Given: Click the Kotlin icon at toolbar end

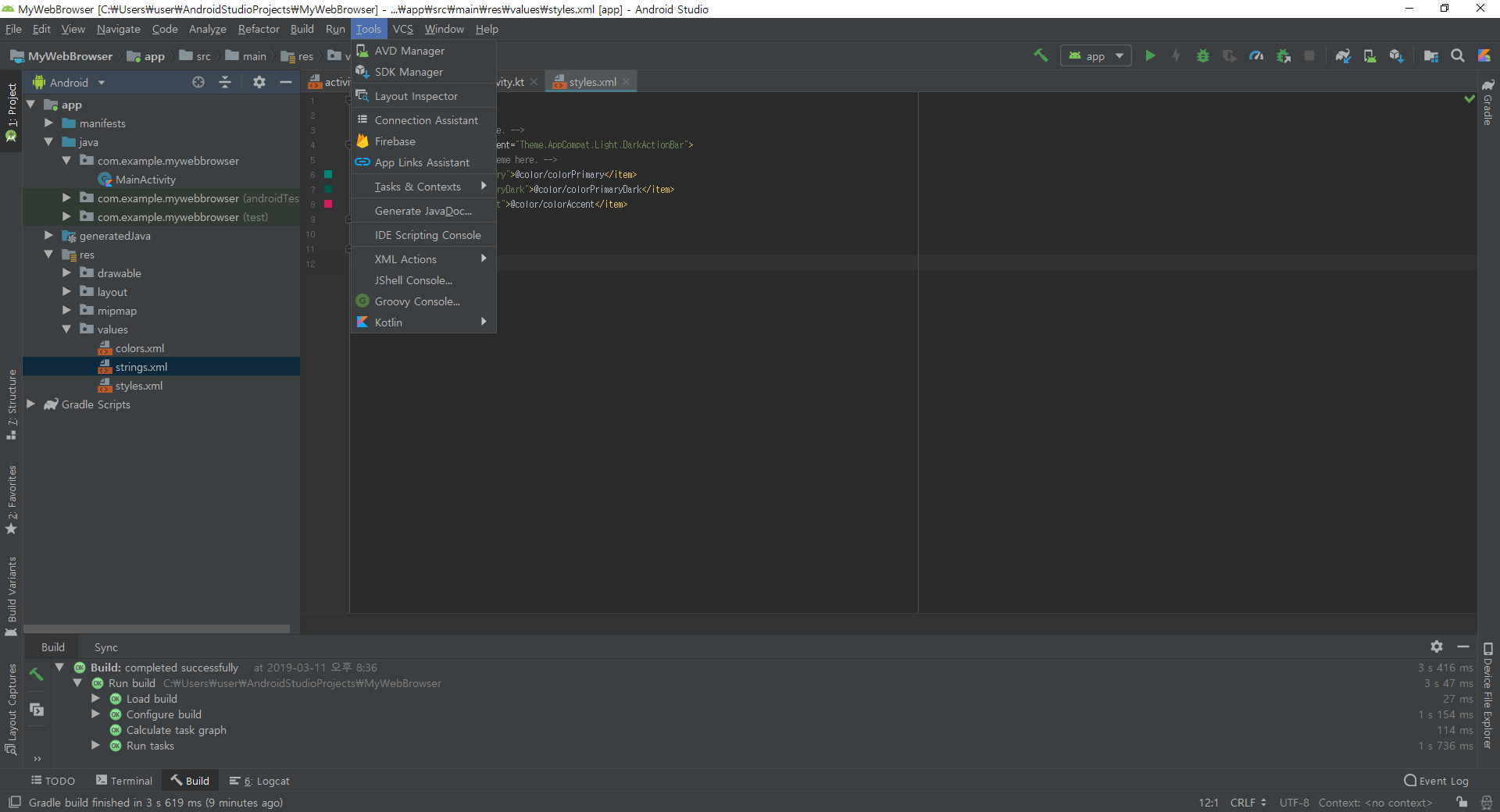Looking at the screenshot, I should pos(1484,55).
